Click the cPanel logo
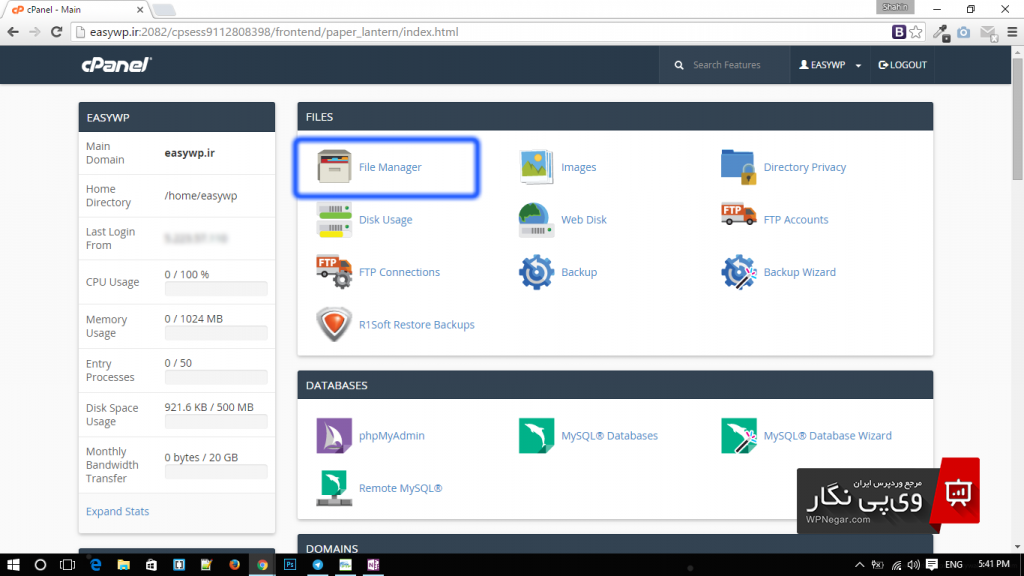This screenshot has height=576, width=1024. 116,65
